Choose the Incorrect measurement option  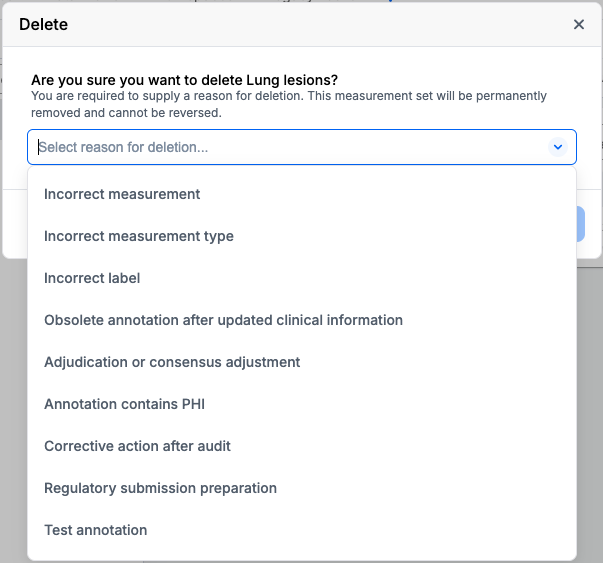click(302, 194)
